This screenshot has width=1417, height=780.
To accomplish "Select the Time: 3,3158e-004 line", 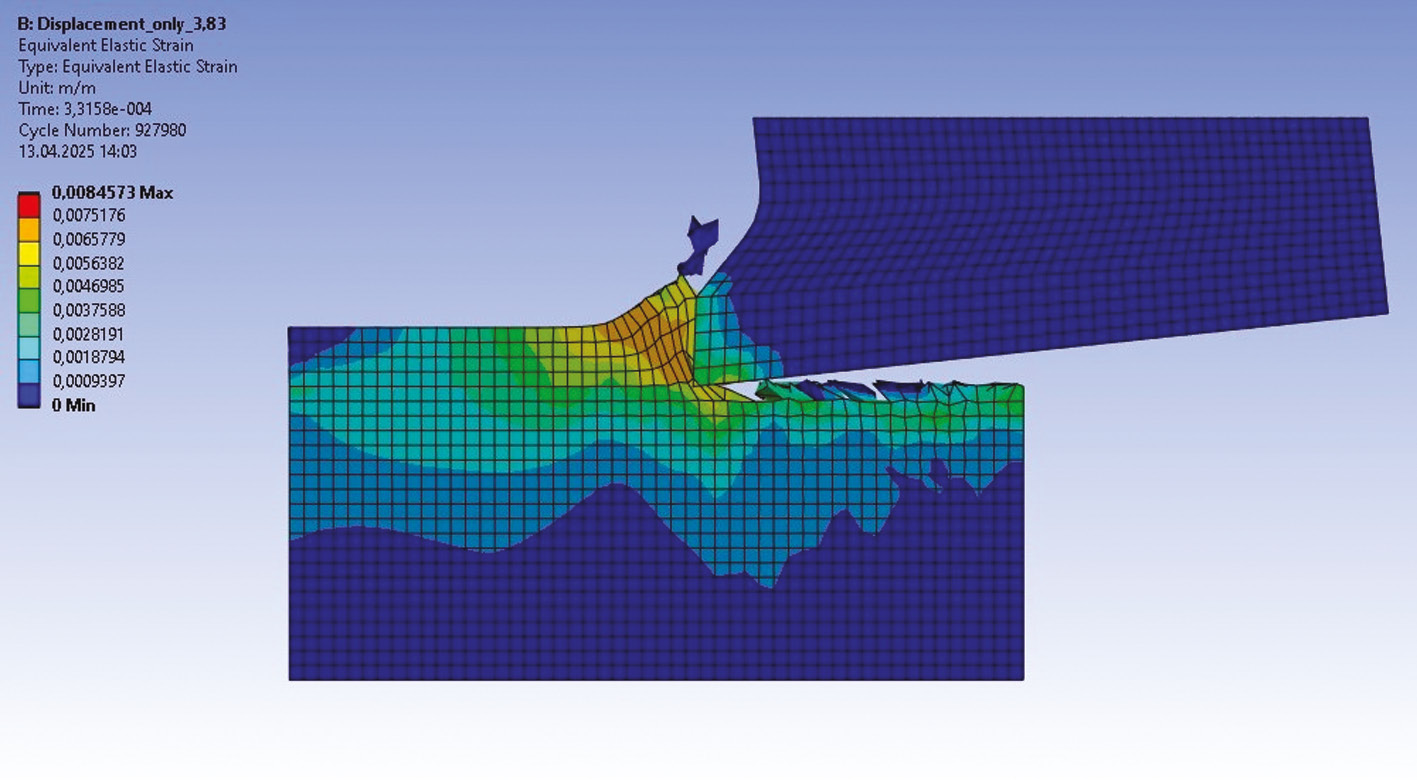I will coord(85,109).
